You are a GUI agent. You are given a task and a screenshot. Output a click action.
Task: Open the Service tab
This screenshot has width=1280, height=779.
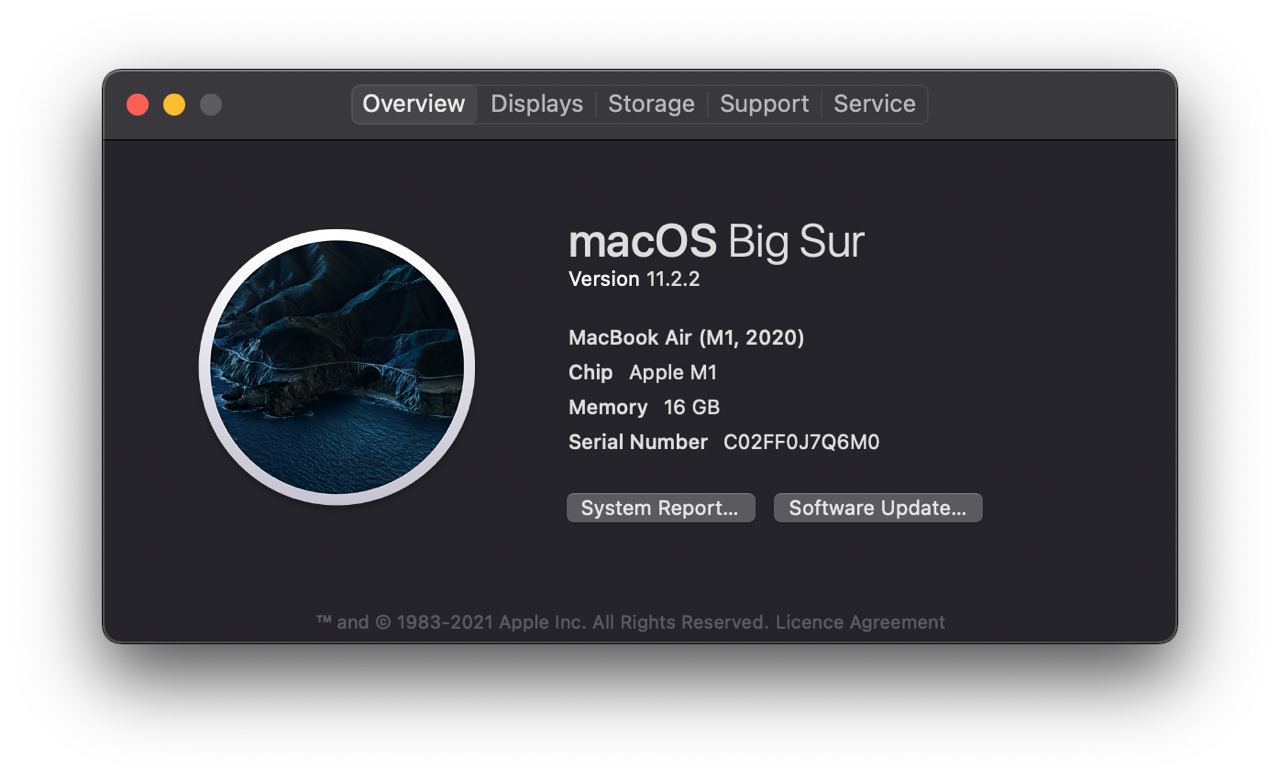875,104
